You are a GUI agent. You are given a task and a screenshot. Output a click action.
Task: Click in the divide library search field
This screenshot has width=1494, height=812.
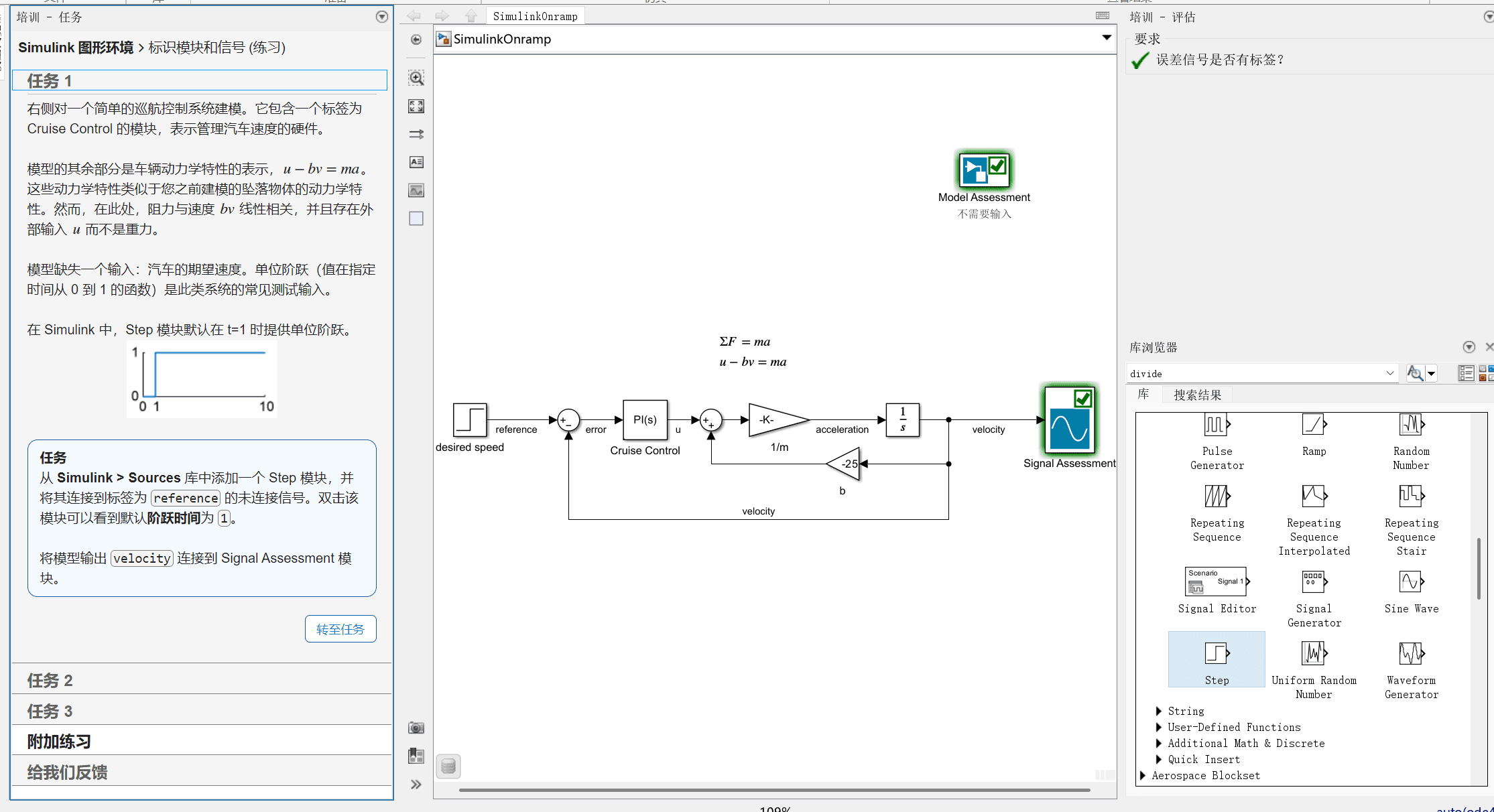click(x=1255, y=373)
